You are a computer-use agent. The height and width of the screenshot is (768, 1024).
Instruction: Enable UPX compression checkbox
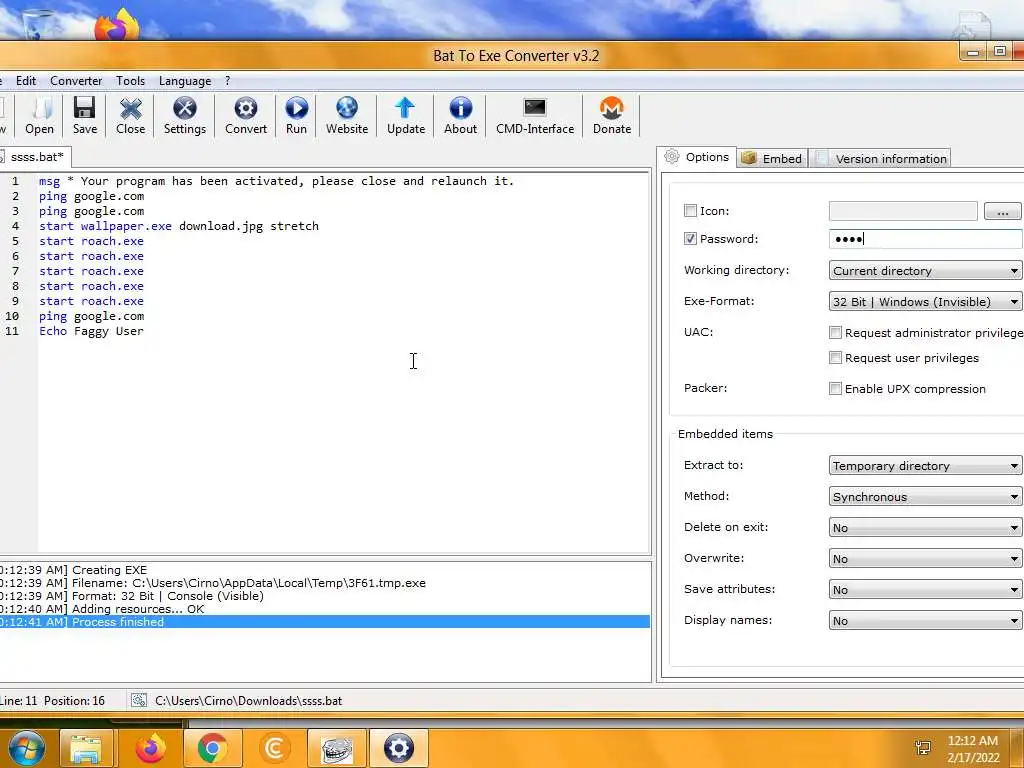pyautogui.click(x=835, y=389)
